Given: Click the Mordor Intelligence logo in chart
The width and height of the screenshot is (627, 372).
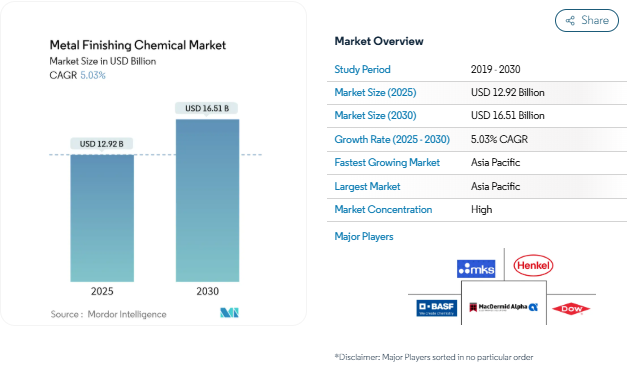Looking at the screenshot, I should pos(229,313).
